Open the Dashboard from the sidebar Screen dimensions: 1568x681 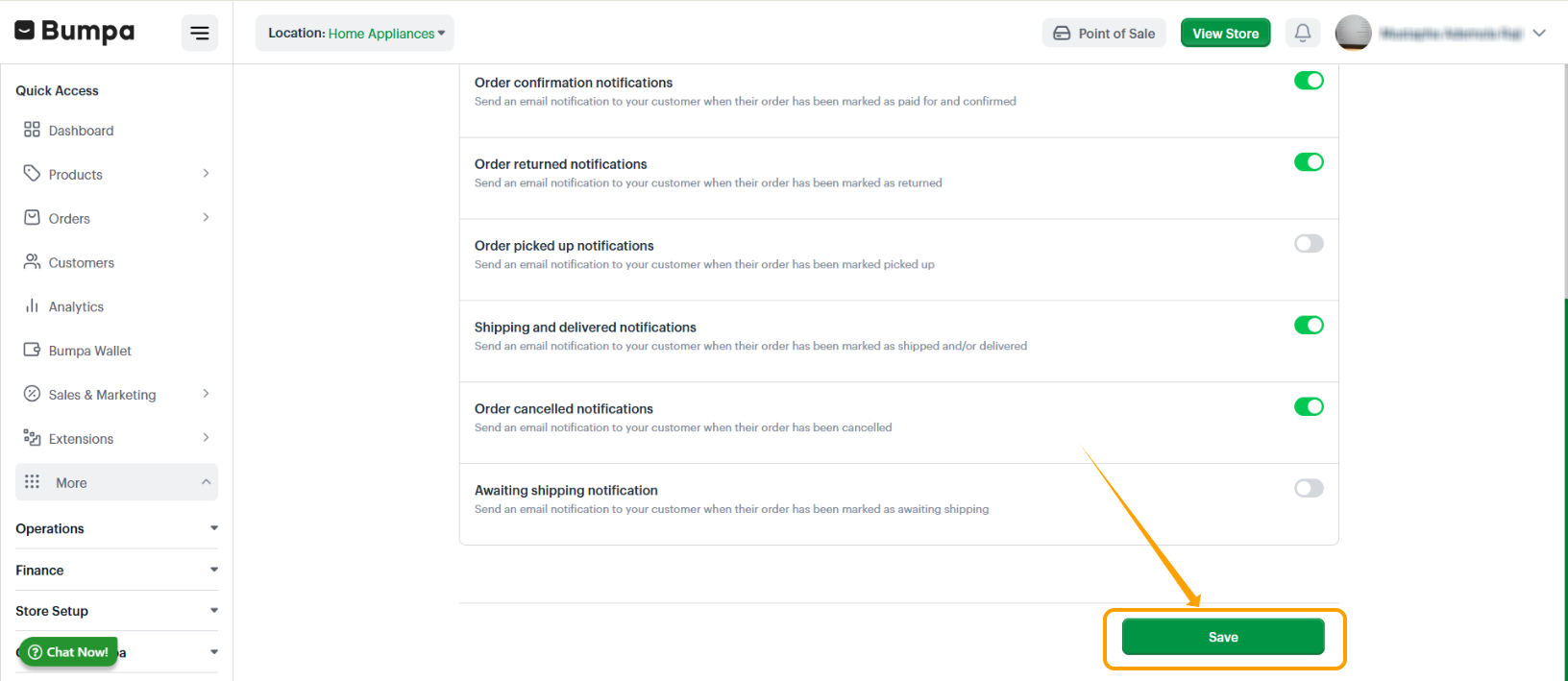(83, 130)
